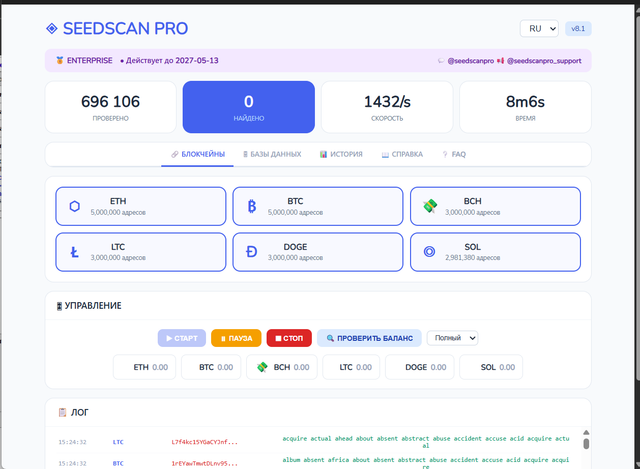Switch to the БАЗЫ ДАННЫХ tab
This screenshot has width=640, height=469.
[x=272, y=154]
